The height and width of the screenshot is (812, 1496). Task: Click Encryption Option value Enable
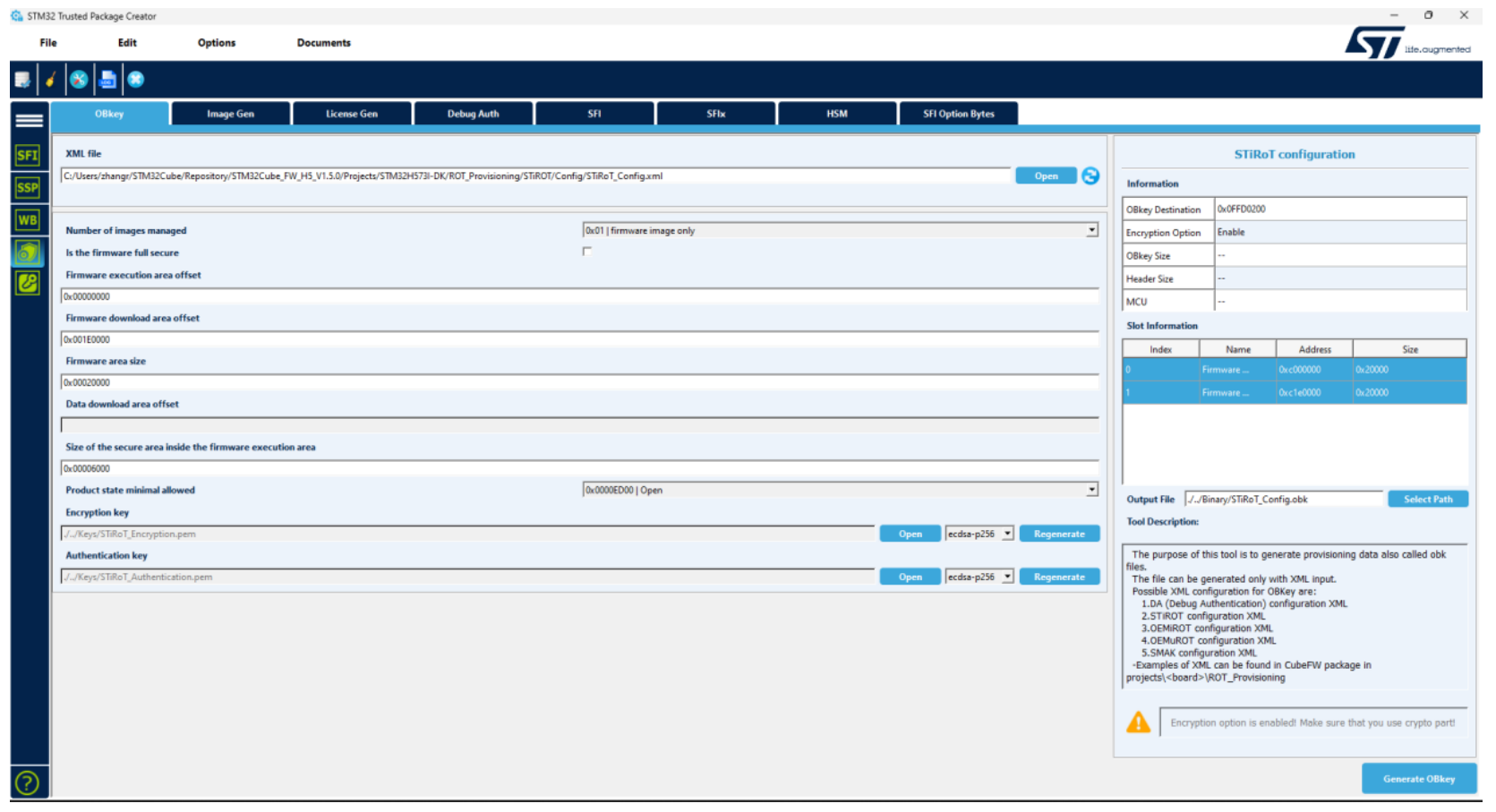pos(1340,232)
